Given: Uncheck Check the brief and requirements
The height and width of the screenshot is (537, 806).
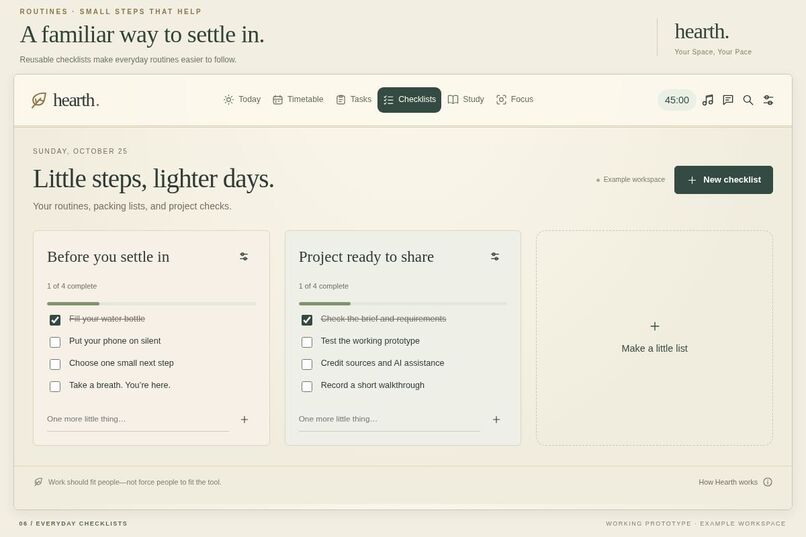Looking at the screenshot, I should tap(307, 320).
